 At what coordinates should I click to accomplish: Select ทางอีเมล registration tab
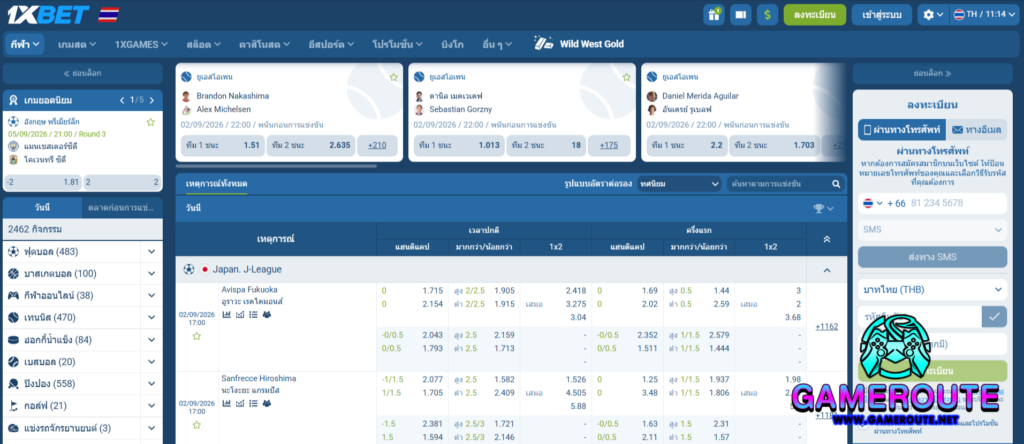point(976,129)
